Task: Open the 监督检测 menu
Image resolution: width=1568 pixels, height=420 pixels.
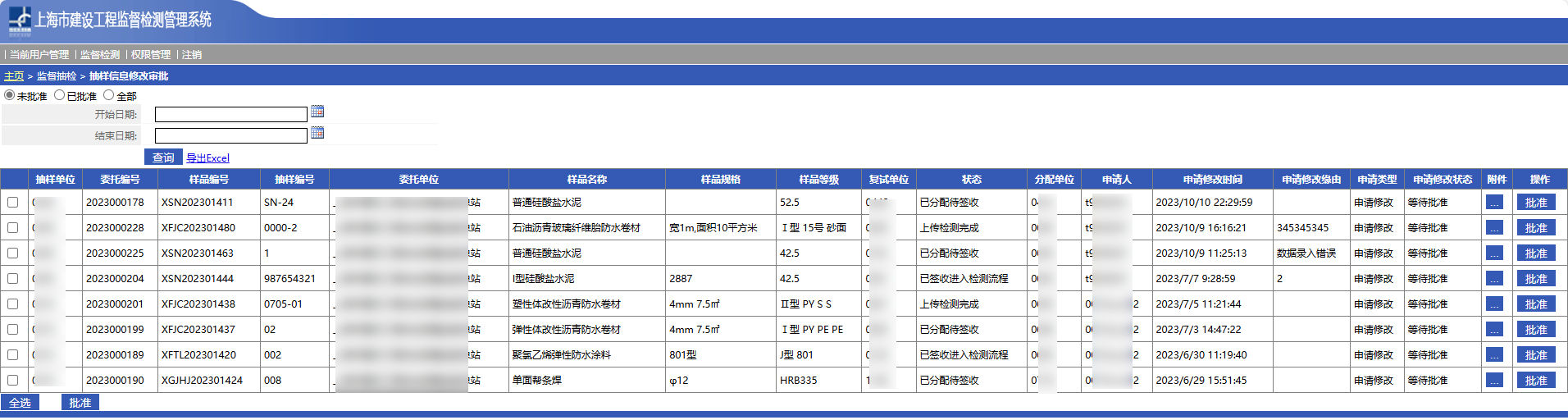Action: (x=100, y=55)
